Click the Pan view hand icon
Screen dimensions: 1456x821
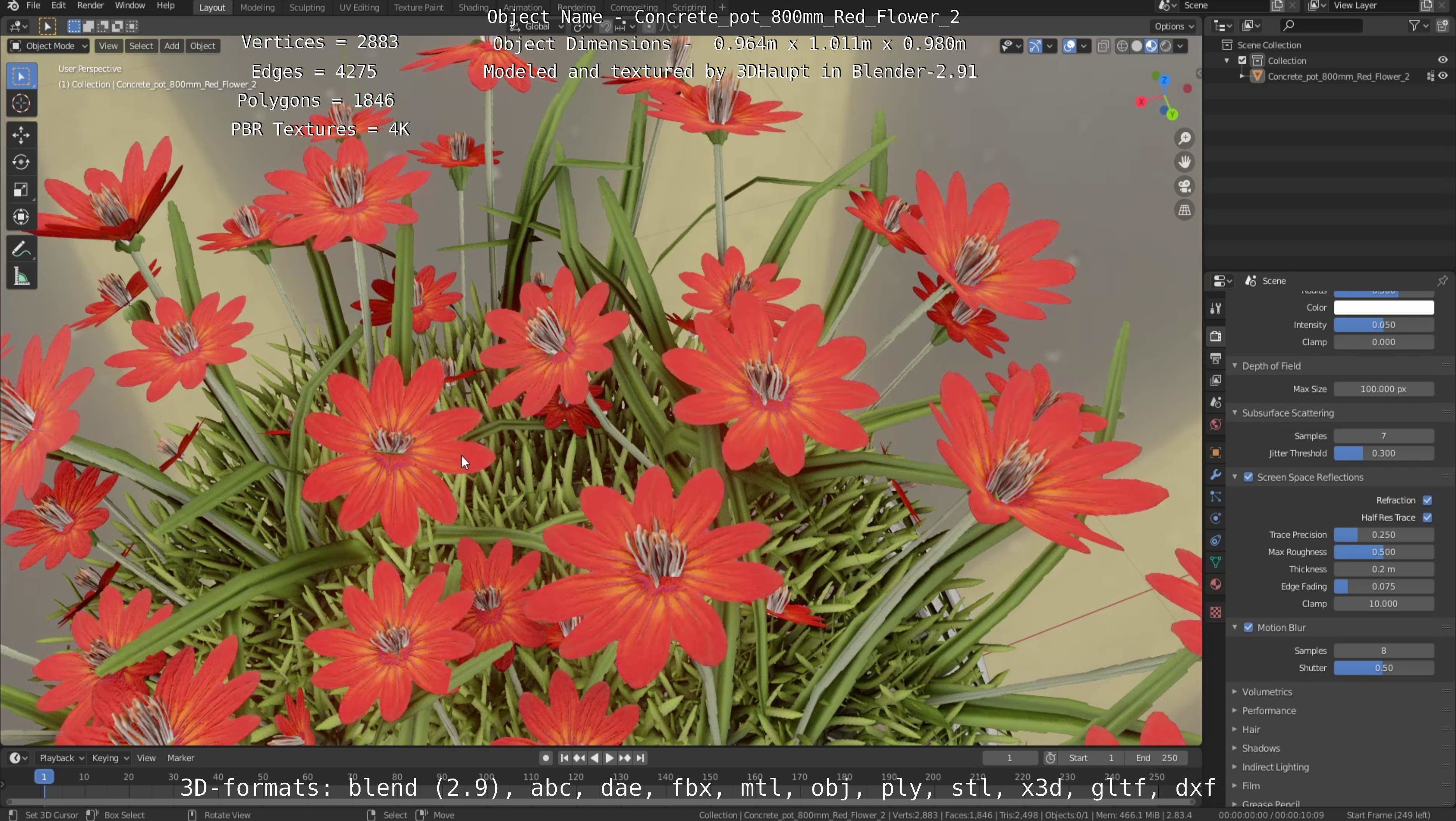pos(1185,162)
